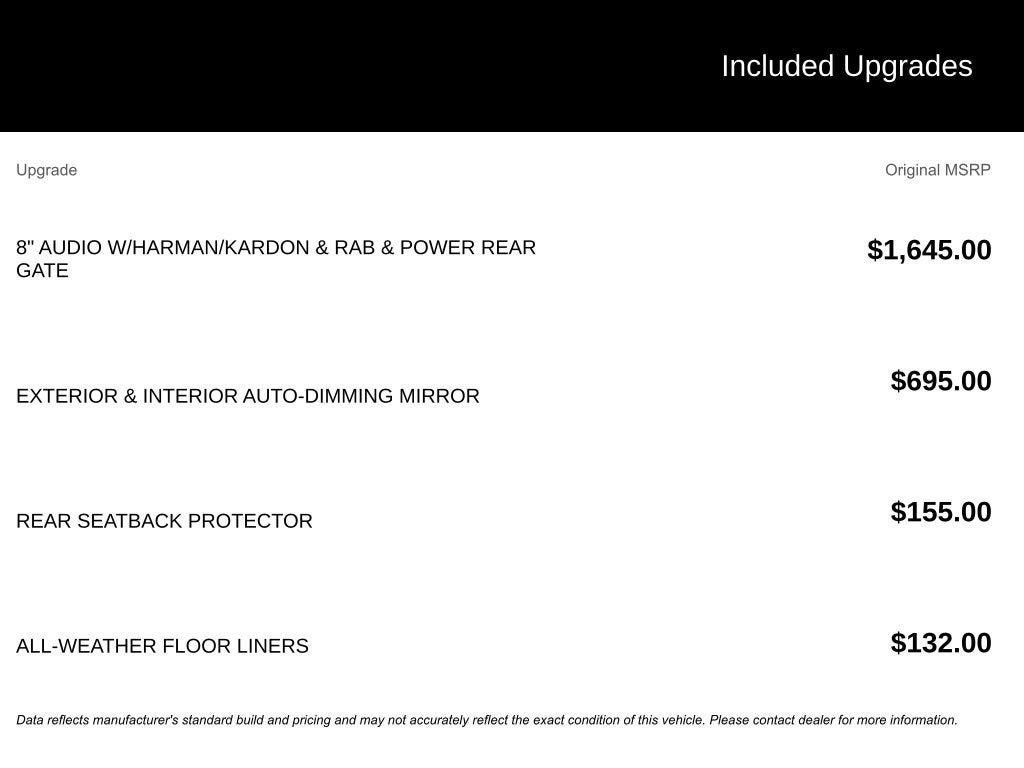Viewport: 1024px width, 768px height.
Task: Click the $695.00 price
Action: (941, 381)
